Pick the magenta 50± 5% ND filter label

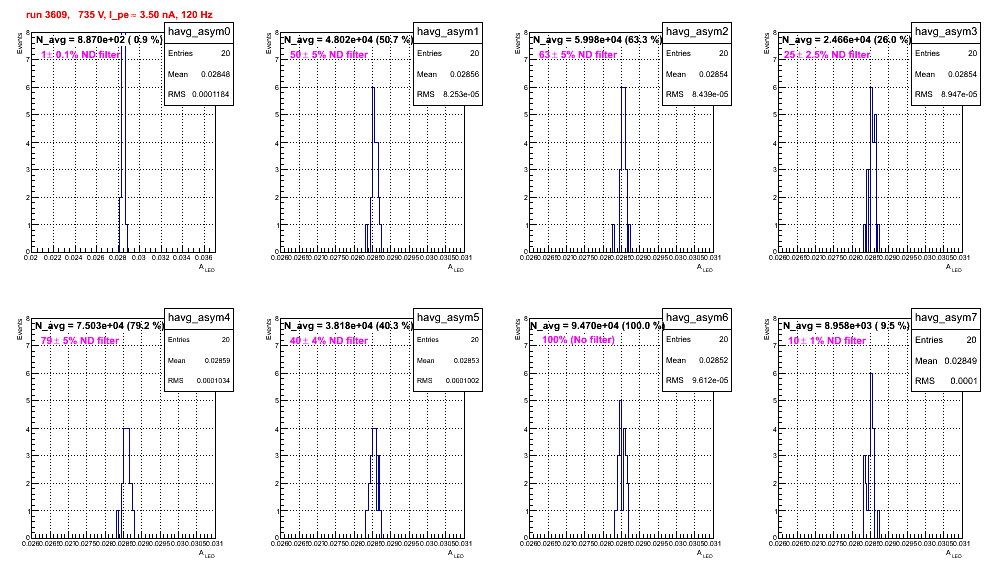tap(329, 55)
